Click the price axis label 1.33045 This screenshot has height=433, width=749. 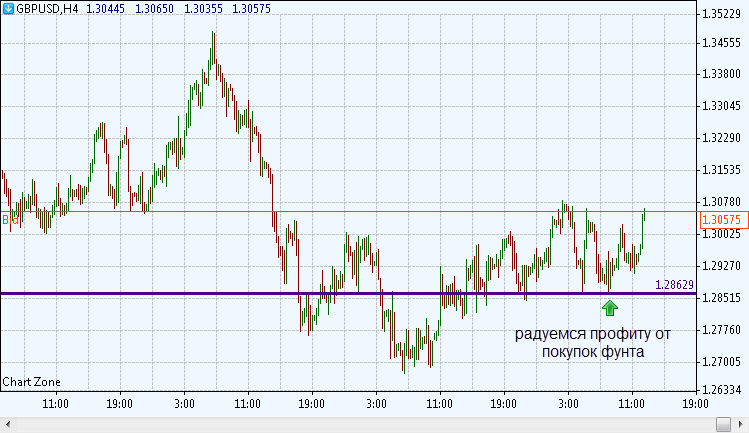(x=722, y=106)
